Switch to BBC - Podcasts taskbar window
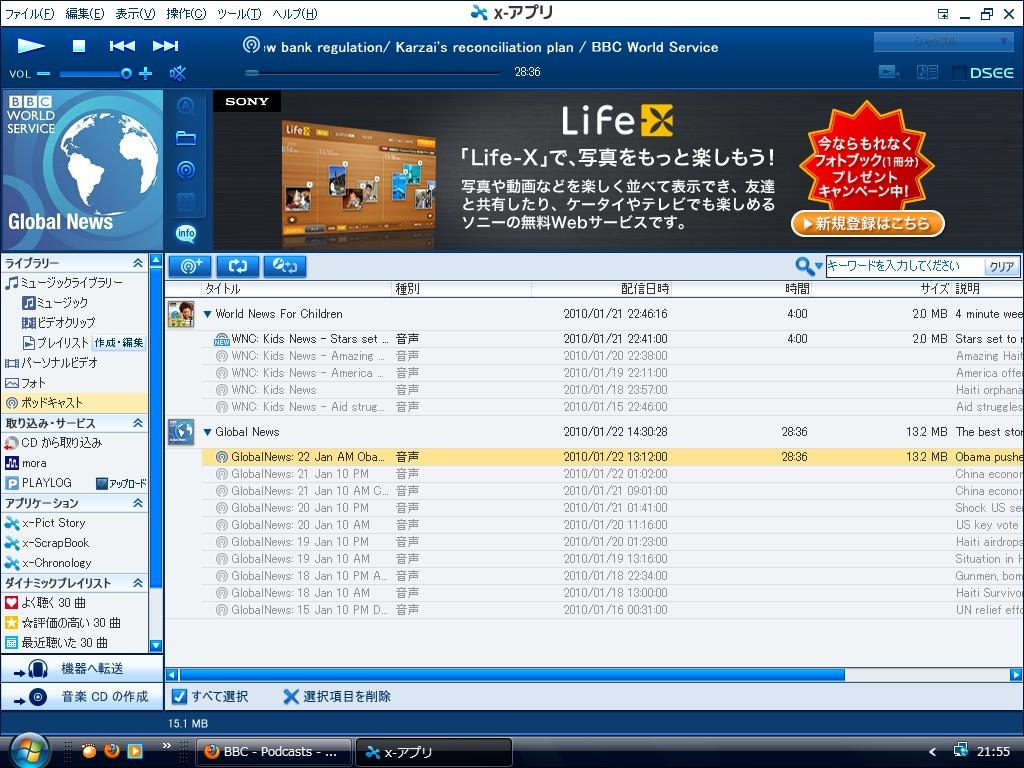 [x=274, y=752]
